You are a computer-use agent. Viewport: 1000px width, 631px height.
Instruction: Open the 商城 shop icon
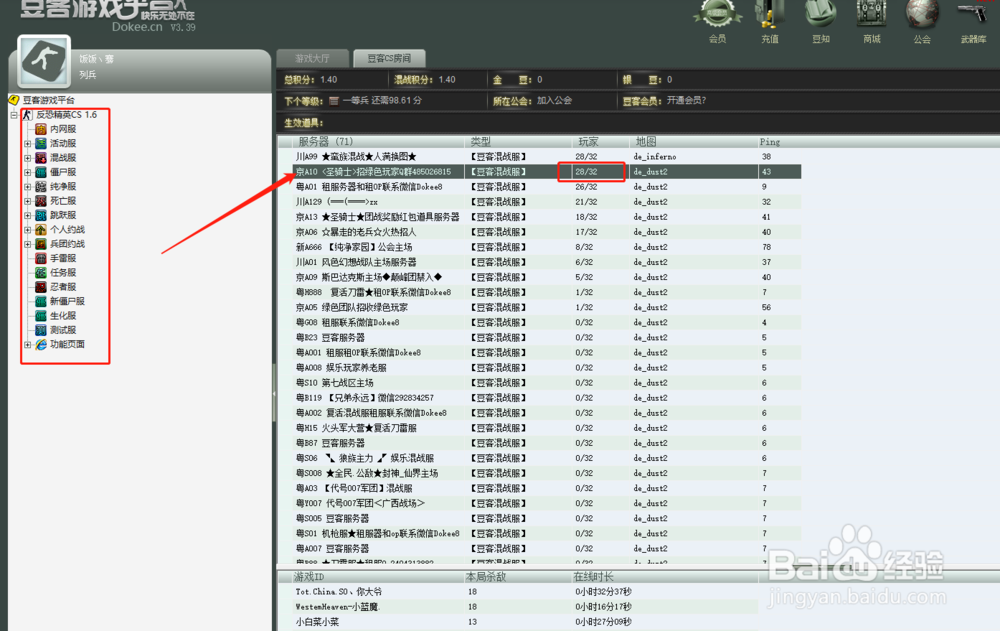[x=871, y=14]
